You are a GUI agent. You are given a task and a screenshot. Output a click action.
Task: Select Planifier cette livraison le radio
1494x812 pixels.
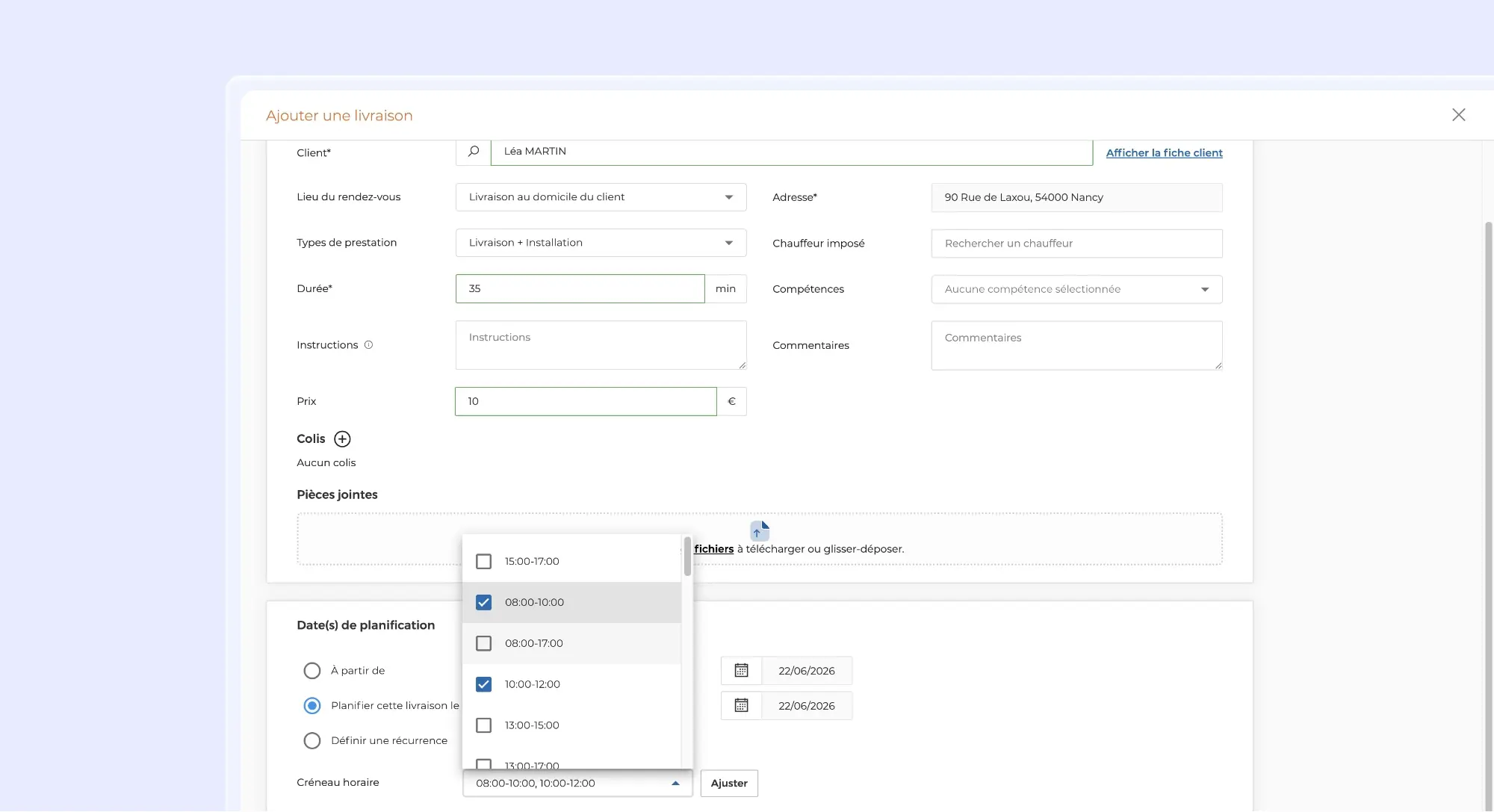point(312,706)
